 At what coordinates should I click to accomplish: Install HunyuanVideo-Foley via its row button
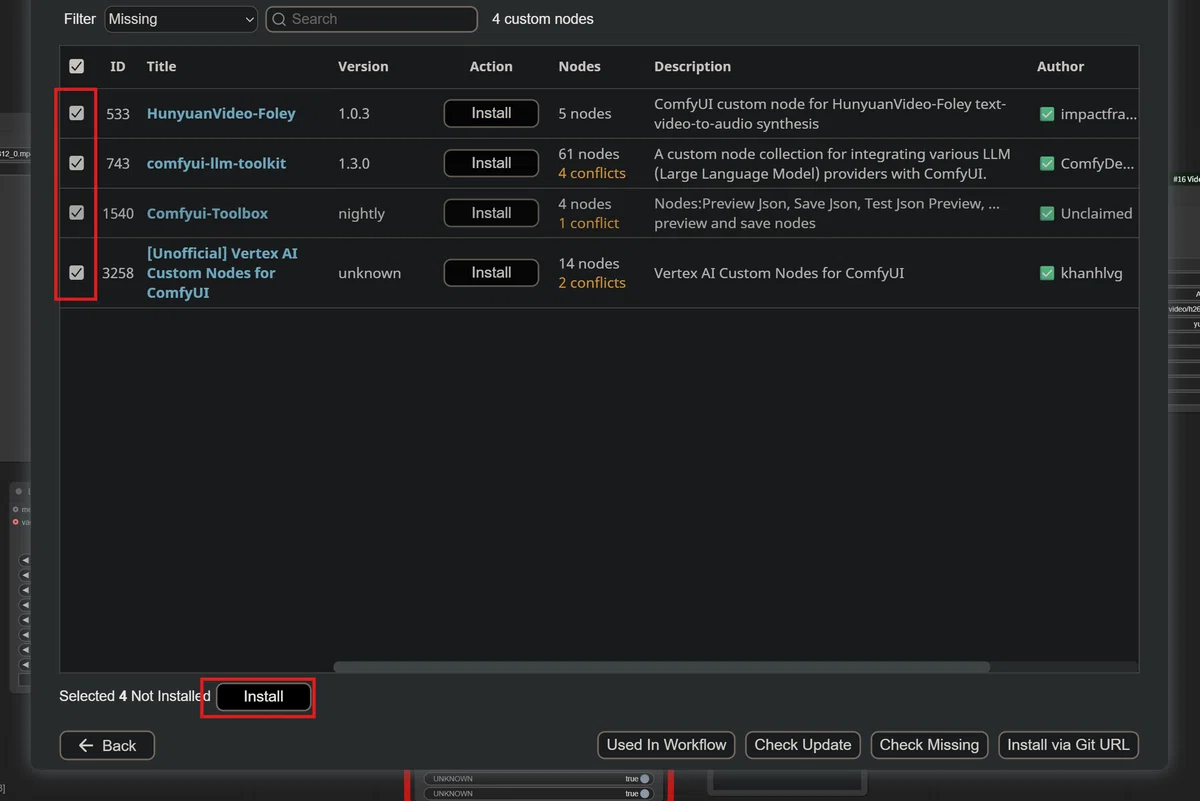[x=491, y=113]
